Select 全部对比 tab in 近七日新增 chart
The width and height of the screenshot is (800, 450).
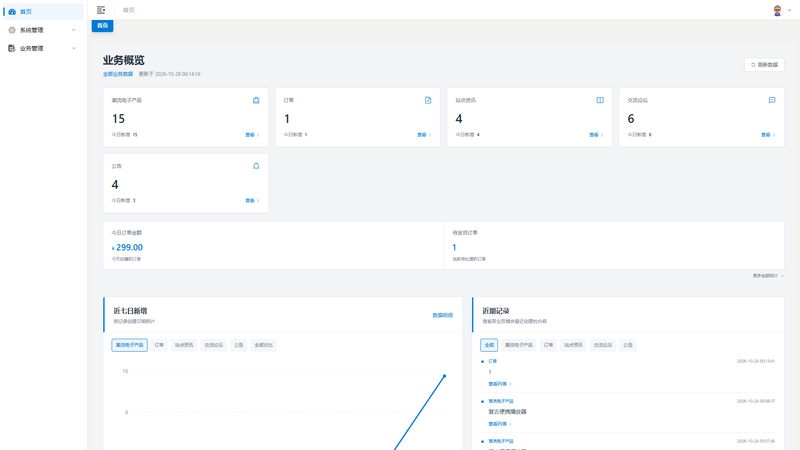[x=264, y=345]
